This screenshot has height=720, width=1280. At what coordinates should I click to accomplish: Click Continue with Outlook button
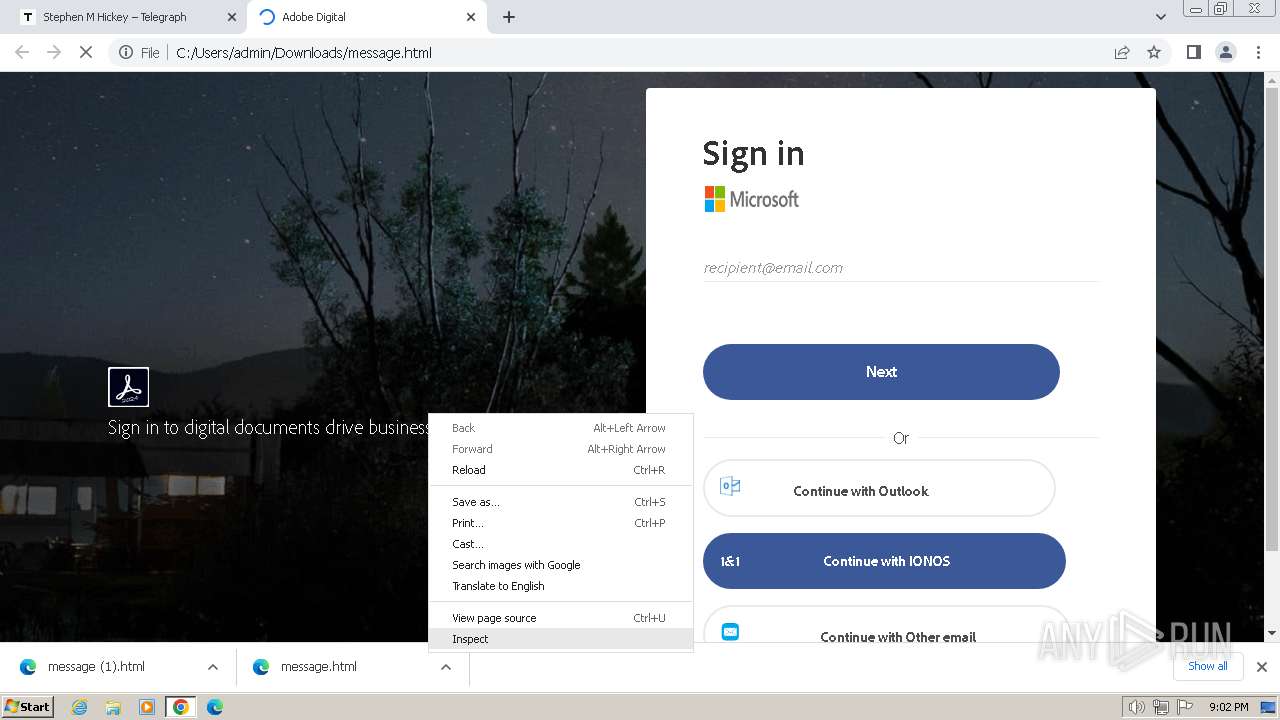click(x=879, y=488)
